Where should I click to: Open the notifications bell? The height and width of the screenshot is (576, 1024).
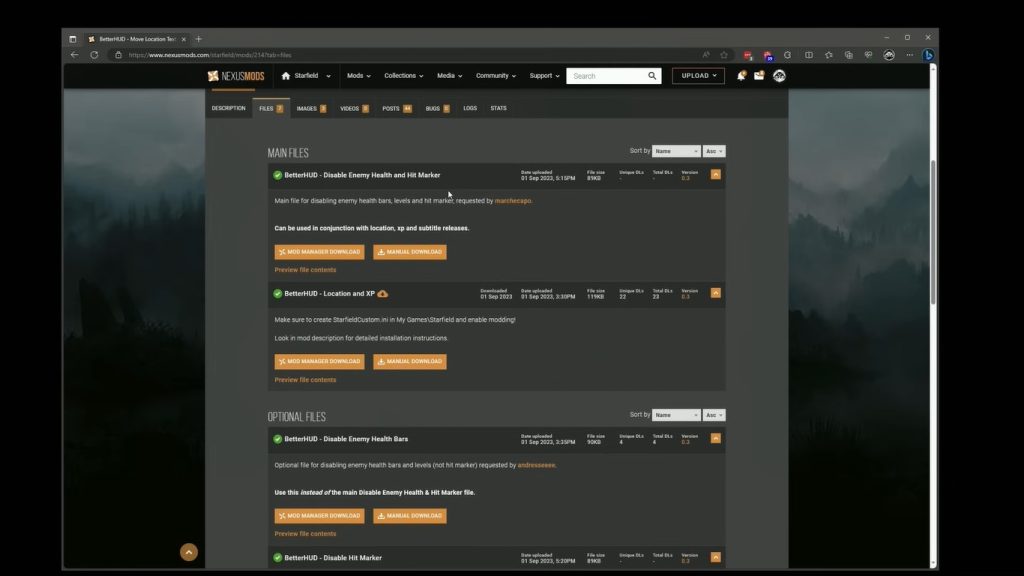point(740,75)
